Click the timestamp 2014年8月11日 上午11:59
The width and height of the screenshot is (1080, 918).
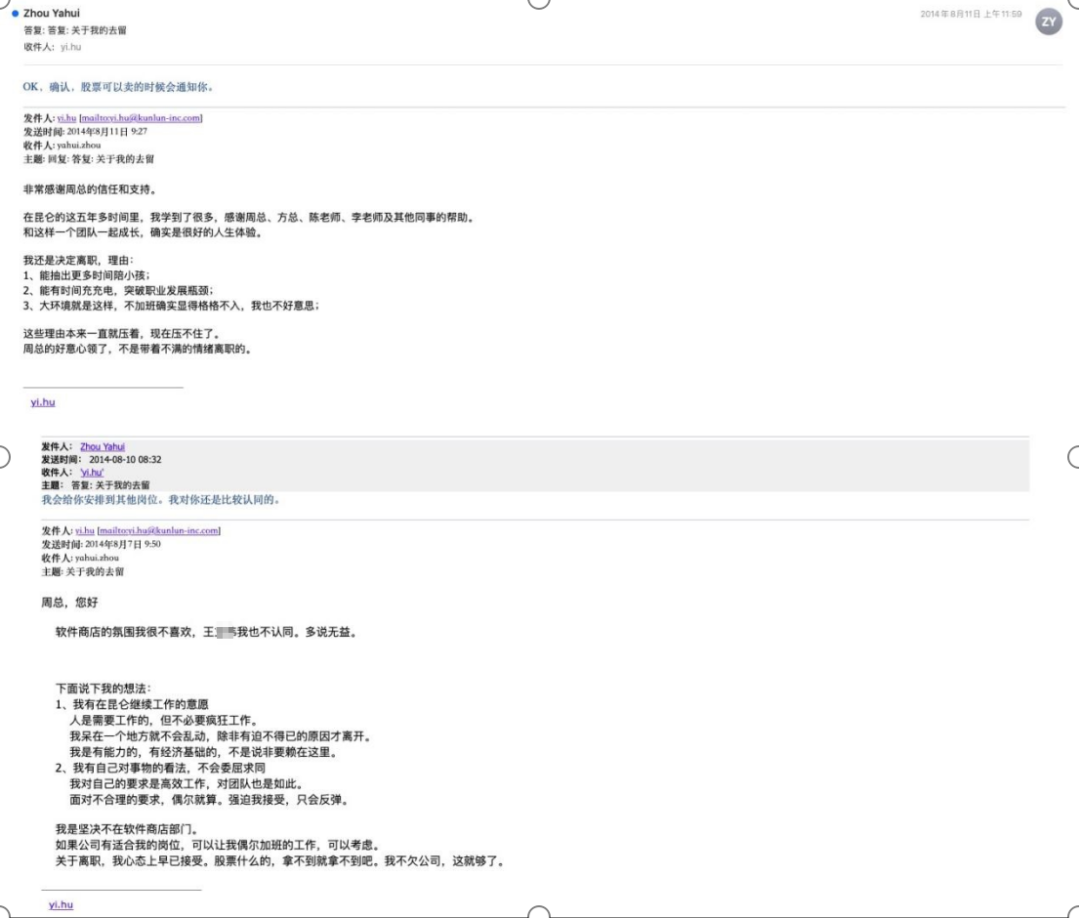(x=971, y=14)
